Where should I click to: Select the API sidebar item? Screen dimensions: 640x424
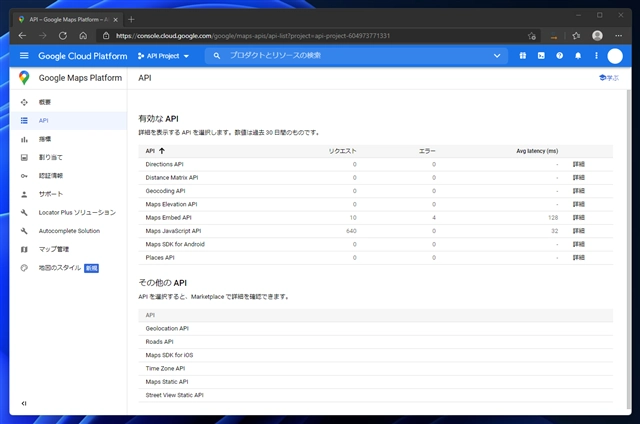point(68,120)
